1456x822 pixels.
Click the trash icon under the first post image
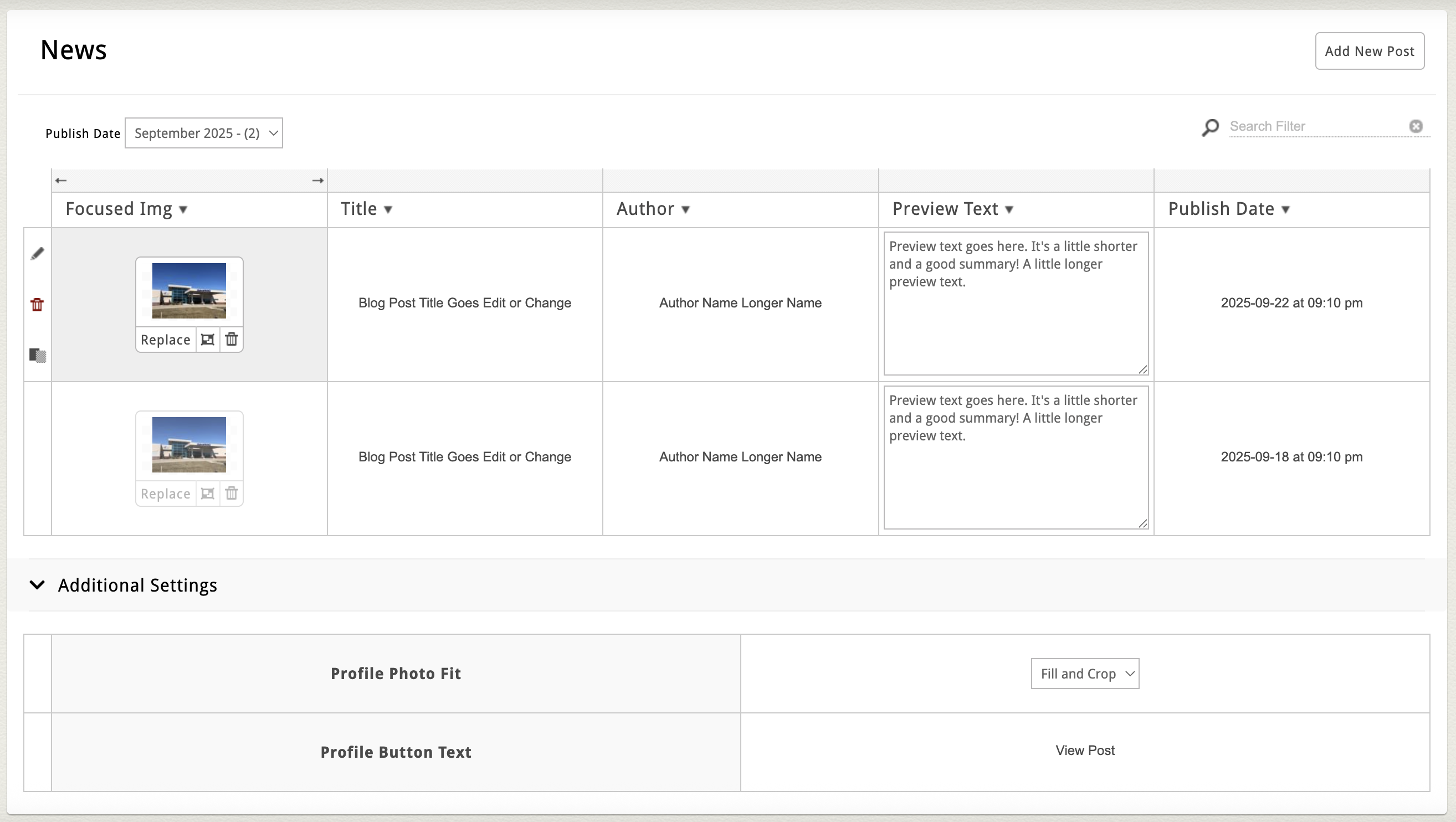[x=232, y=340]
